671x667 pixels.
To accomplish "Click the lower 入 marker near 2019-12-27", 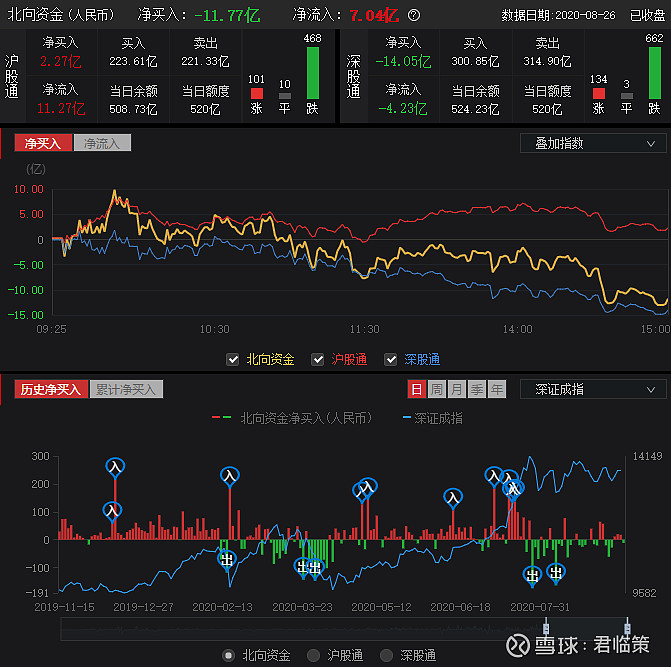I will [x=113, y=511].
